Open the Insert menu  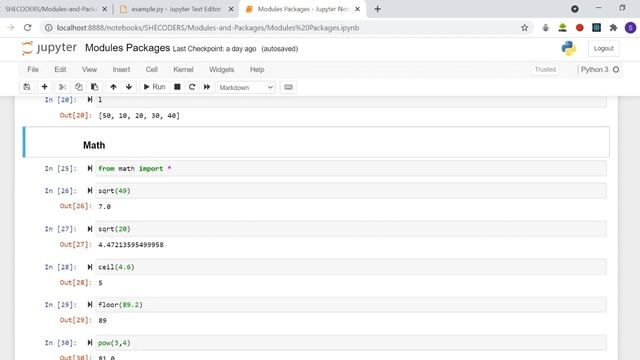coord(121,69)
